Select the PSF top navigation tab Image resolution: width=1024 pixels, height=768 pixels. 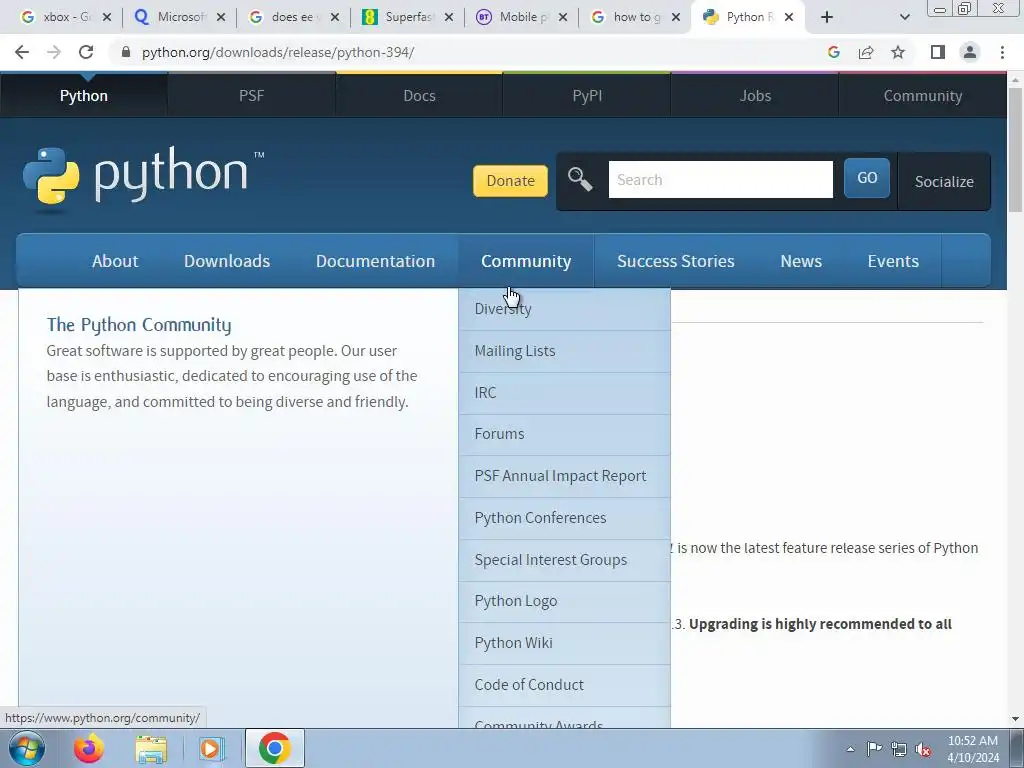(x=251, y=95)
